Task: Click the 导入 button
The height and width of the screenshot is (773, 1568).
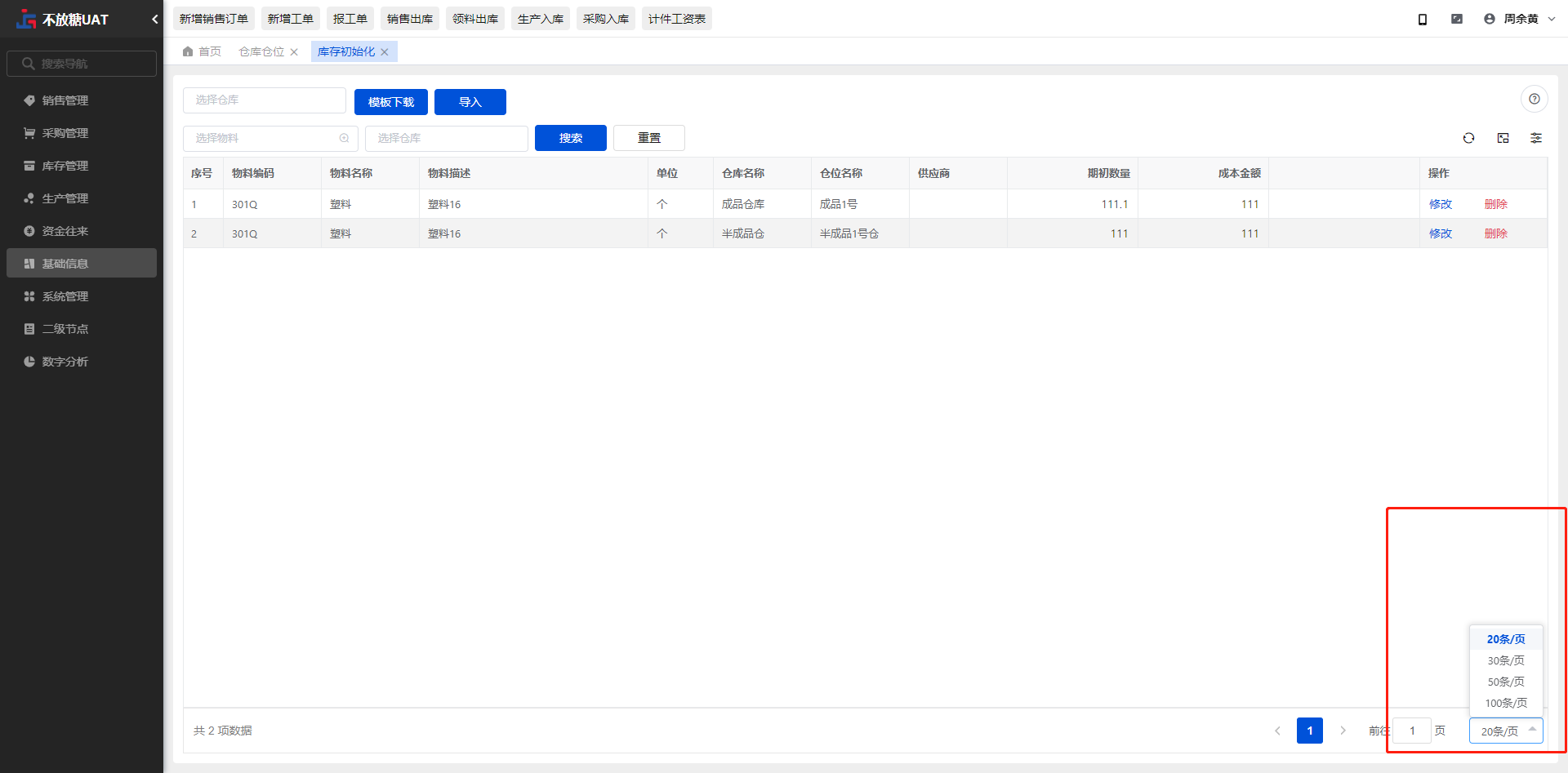Action: coord(470,102)
